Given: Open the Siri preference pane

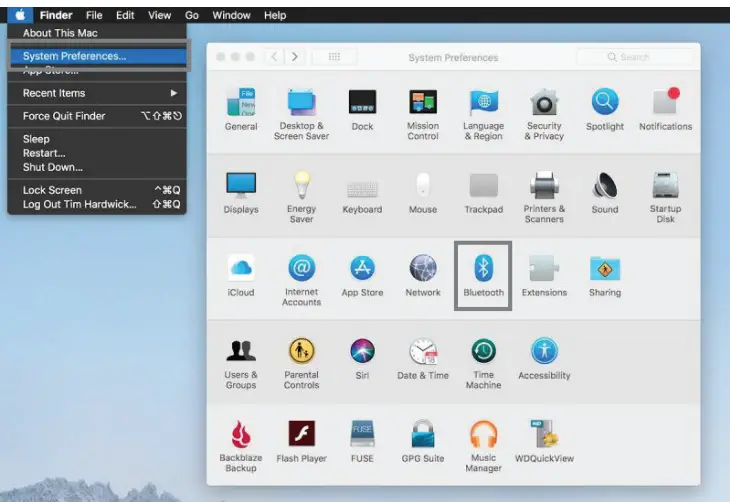Looking at the screenshot, I should pos(362,359).
